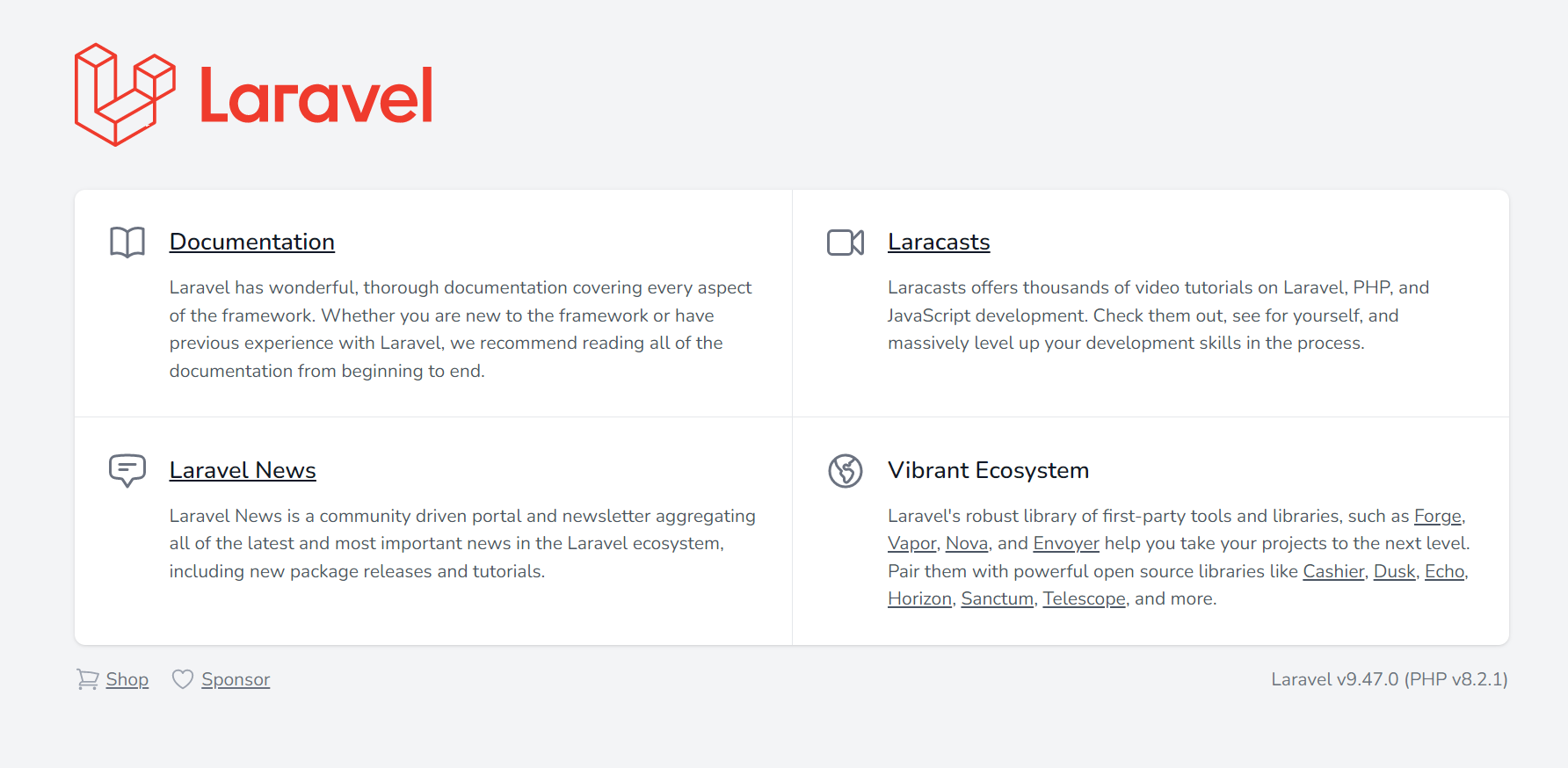Click the chat bubble Laravel News icon

127,470
